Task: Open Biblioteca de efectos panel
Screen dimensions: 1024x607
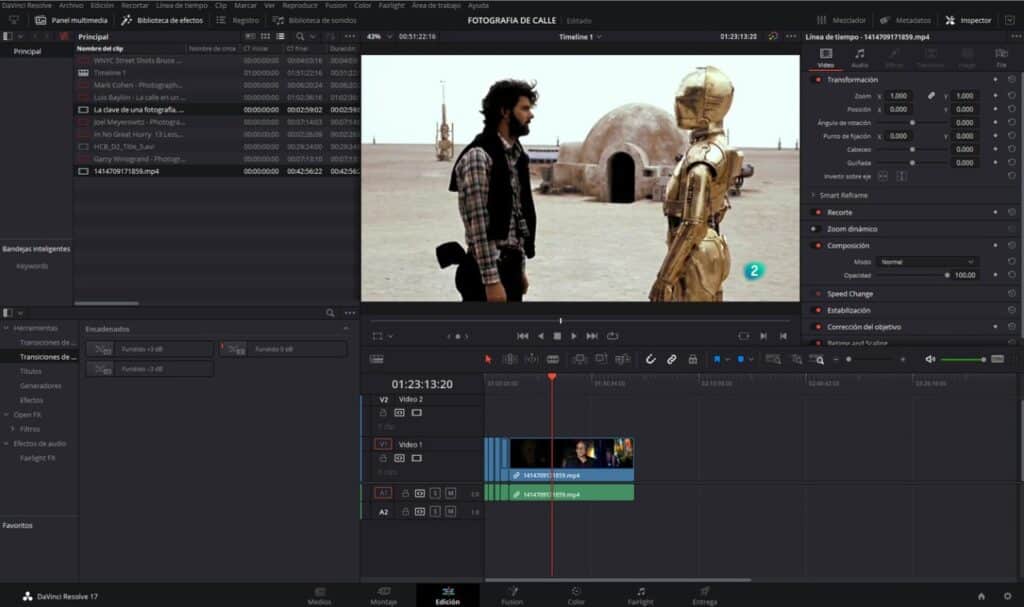Action: click(x=163, y=20)
